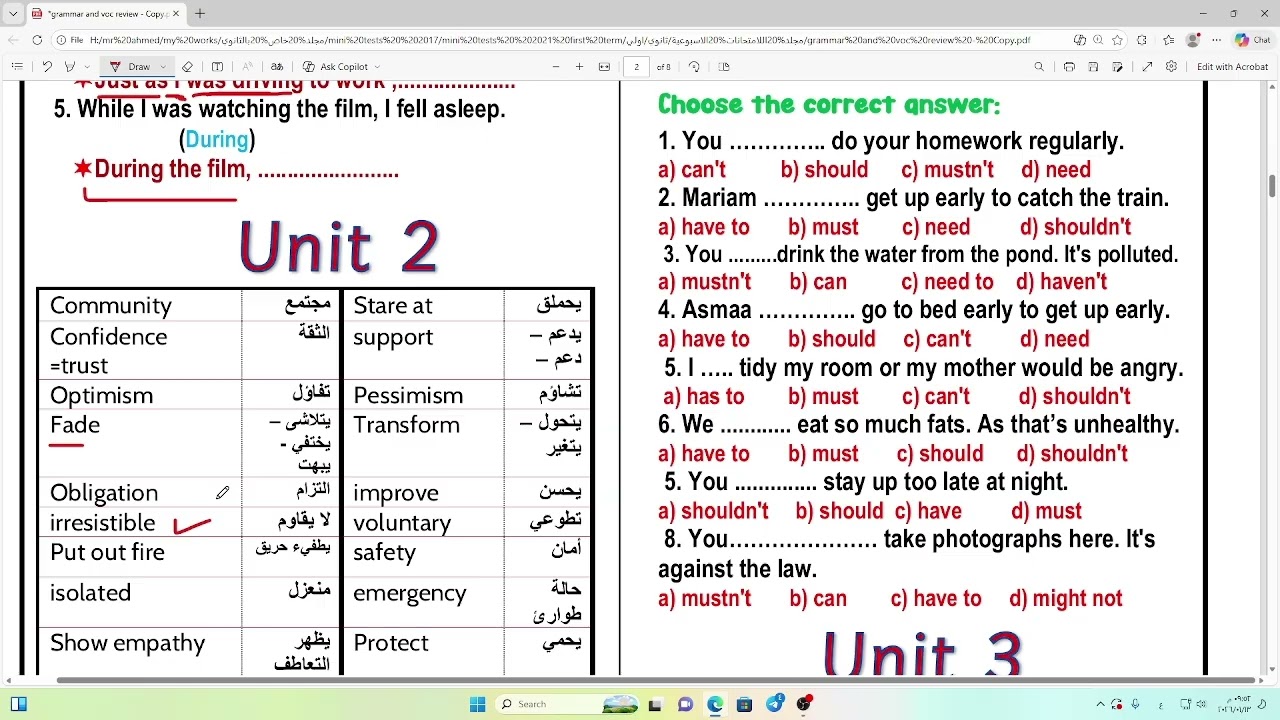This screenshot has width=1280, height=720.
Task: Open the tab actions menu chevron
Action: tap(13, 14)
